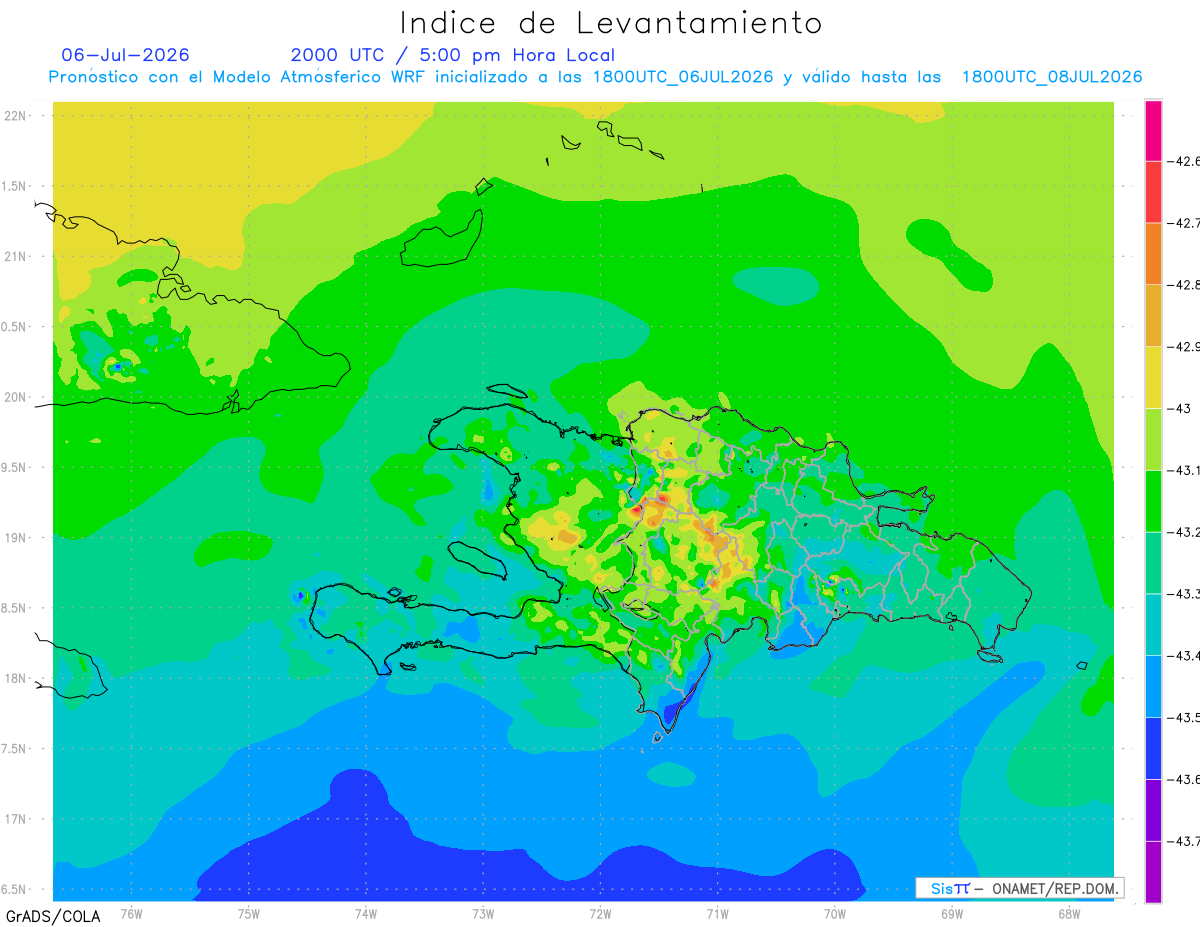This screenshot has width=1200, height=927.
Task: Click the '-43.1' color bar value
Action: pos(1184,471)
